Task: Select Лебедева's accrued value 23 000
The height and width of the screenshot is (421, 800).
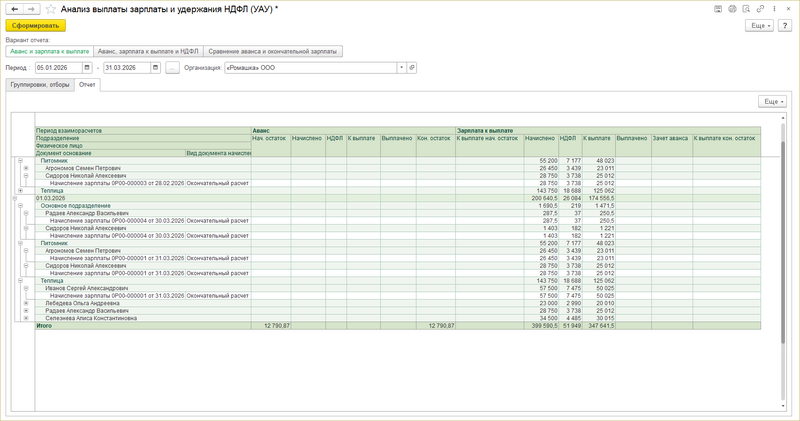Action: [548, 303]
